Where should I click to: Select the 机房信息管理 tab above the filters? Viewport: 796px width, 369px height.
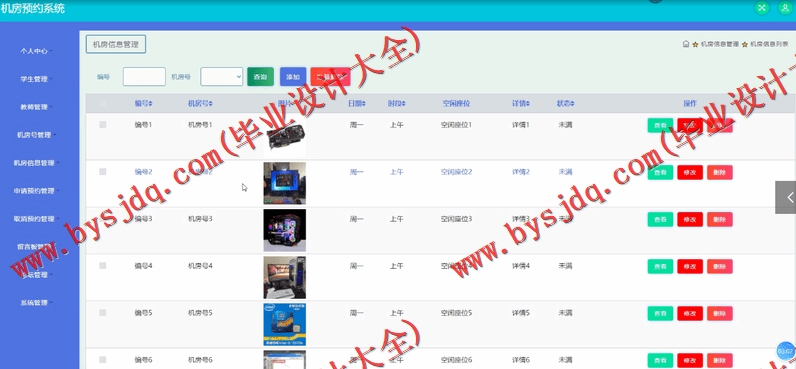point(116,44)
